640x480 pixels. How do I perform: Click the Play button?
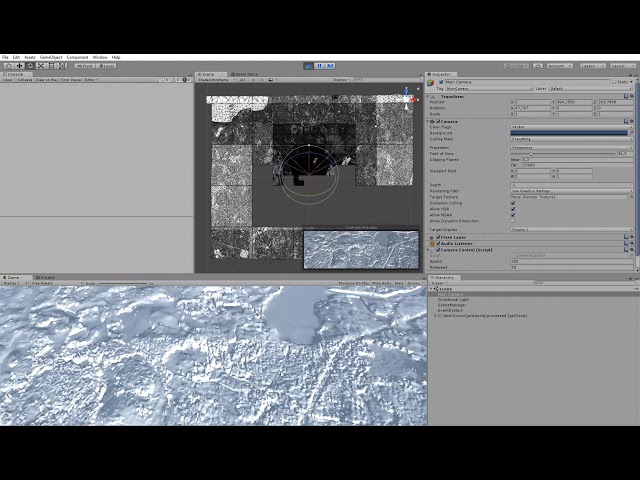pyautogui.click(x=309, y=66)
